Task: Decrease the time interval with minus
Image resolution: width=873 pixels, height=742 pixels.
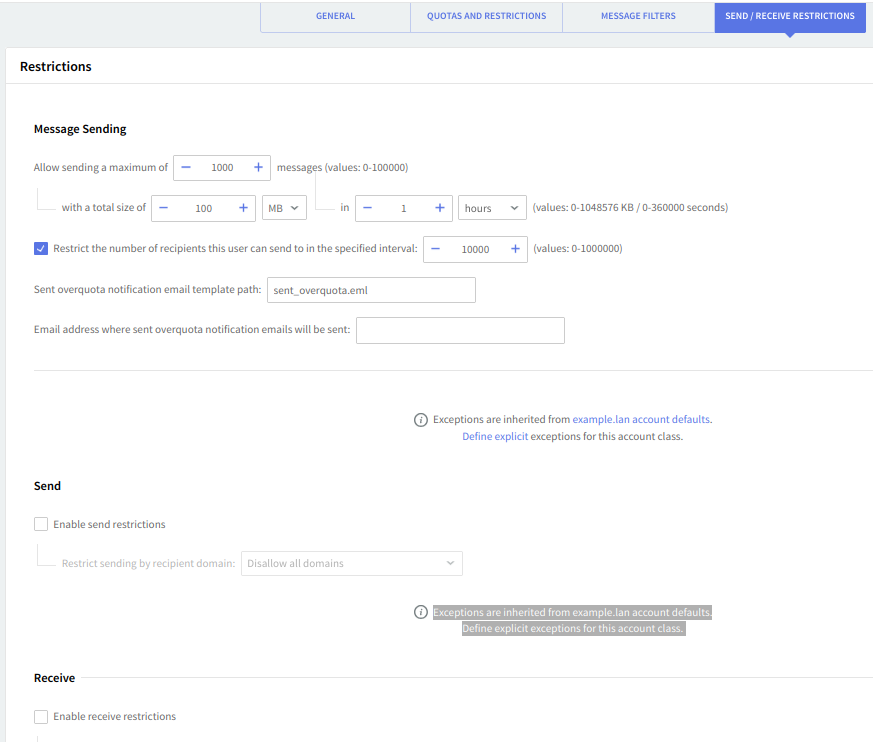Action: tap(368, 208)
